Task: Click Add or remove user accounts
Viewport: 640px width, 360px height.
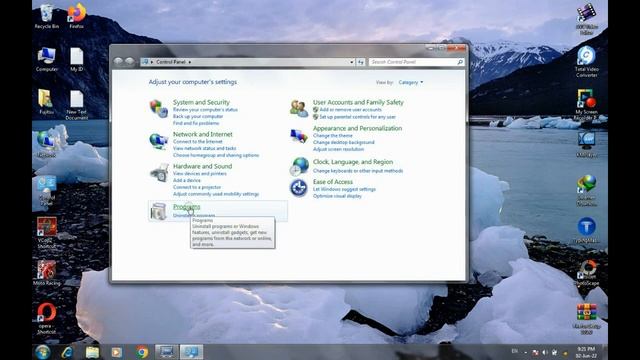Action: [x=351, y=110]
